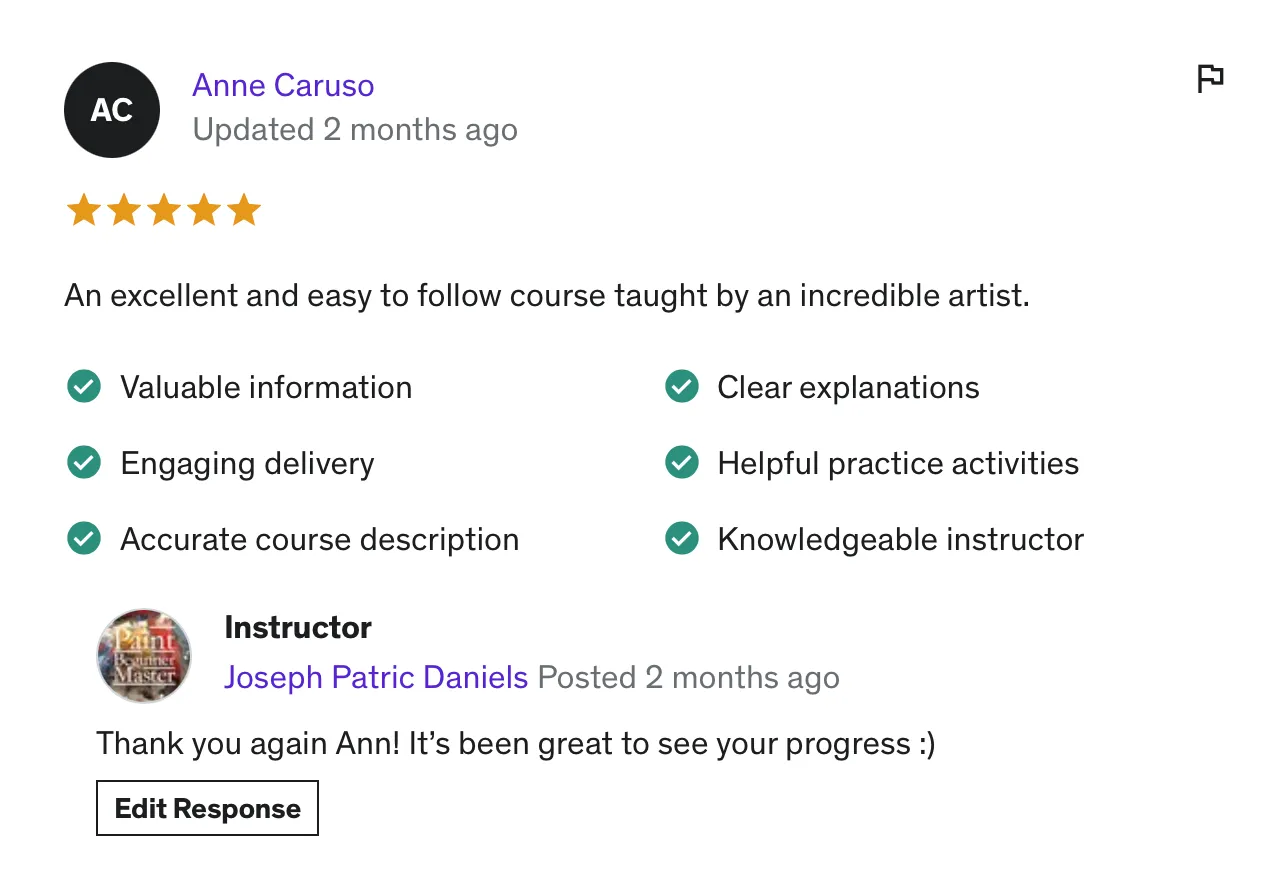Click the checkmark next to Engaging delivery
The width and height of the screenshot is (1280, 888).
pos(83,462)
